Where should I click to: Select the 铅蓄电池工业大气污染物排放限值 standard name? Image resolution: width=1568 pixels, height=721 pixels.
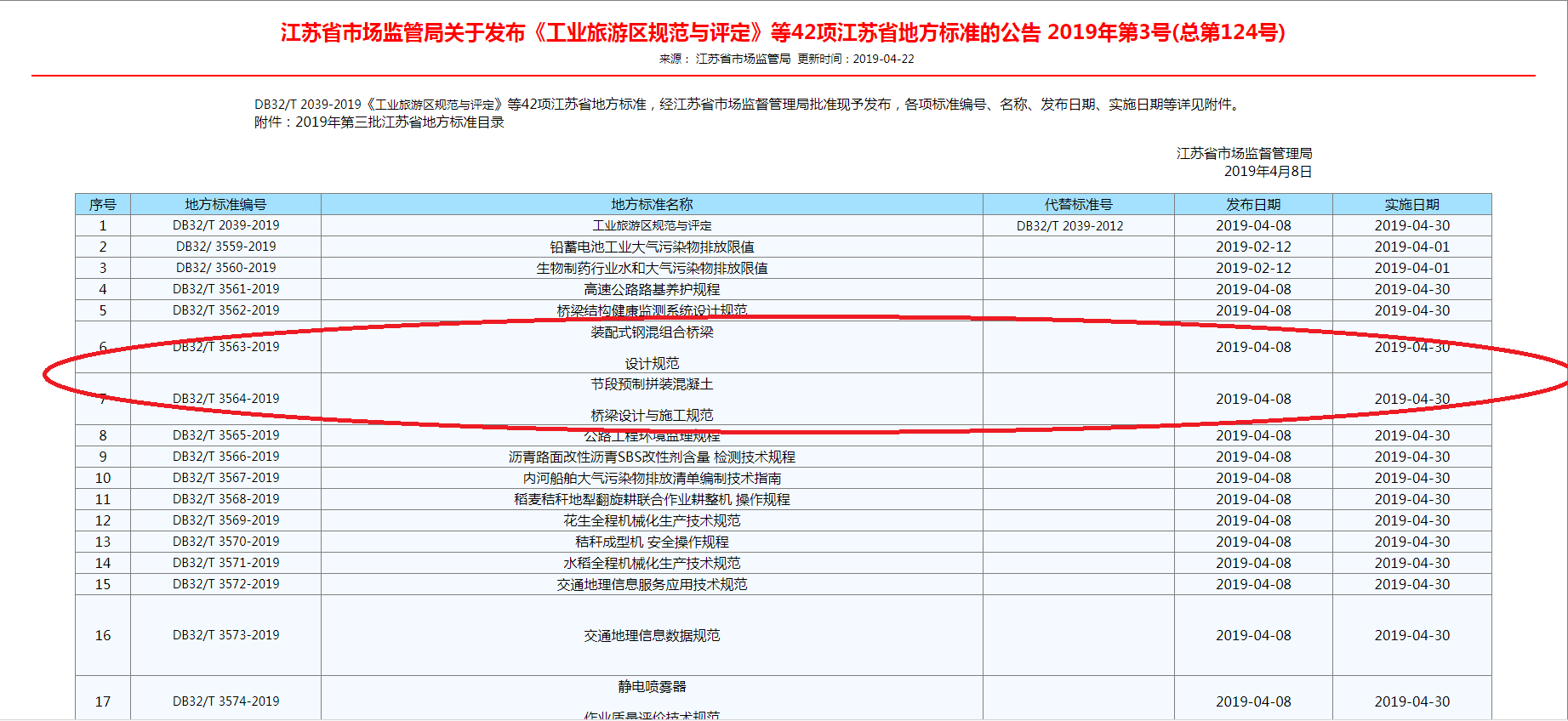(652, 247)
